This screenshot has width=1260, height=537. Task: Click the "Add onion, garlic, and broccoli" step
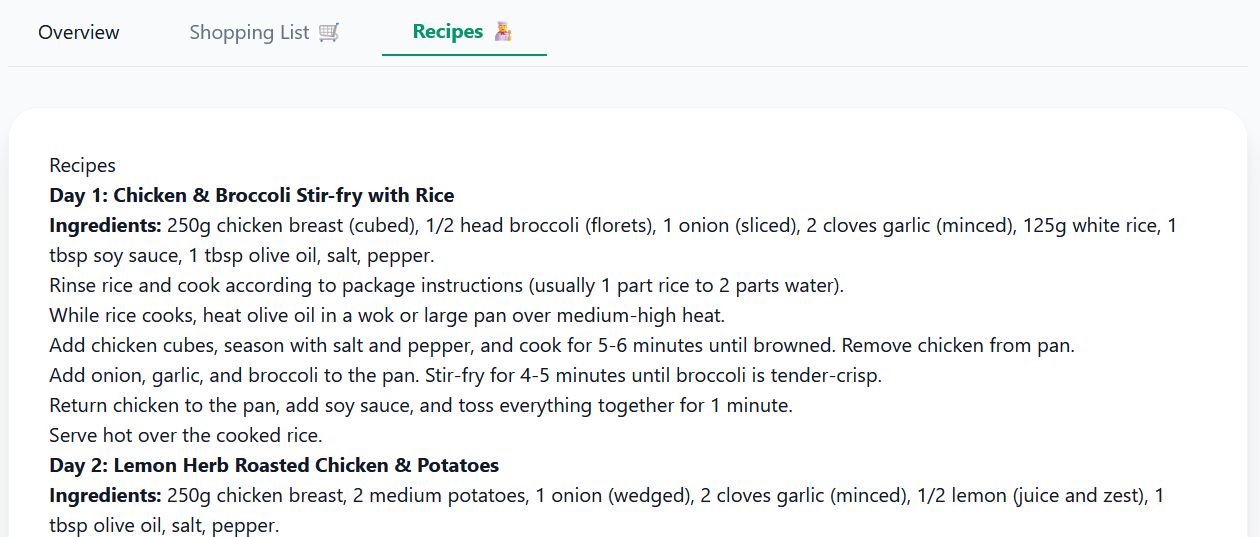[x=465, y=375]
